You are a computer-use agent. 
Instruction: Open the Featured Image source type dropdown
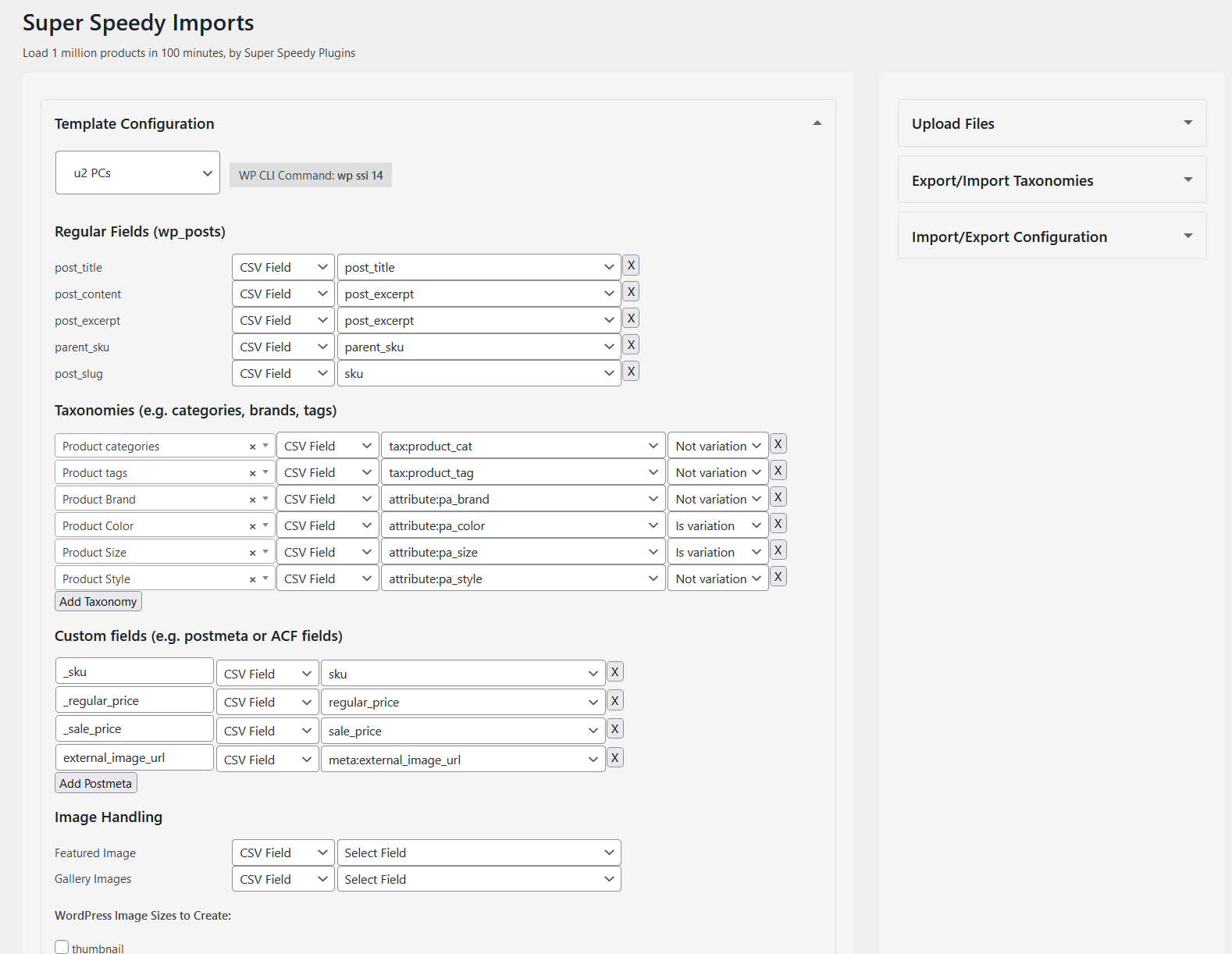click(283, 853)
